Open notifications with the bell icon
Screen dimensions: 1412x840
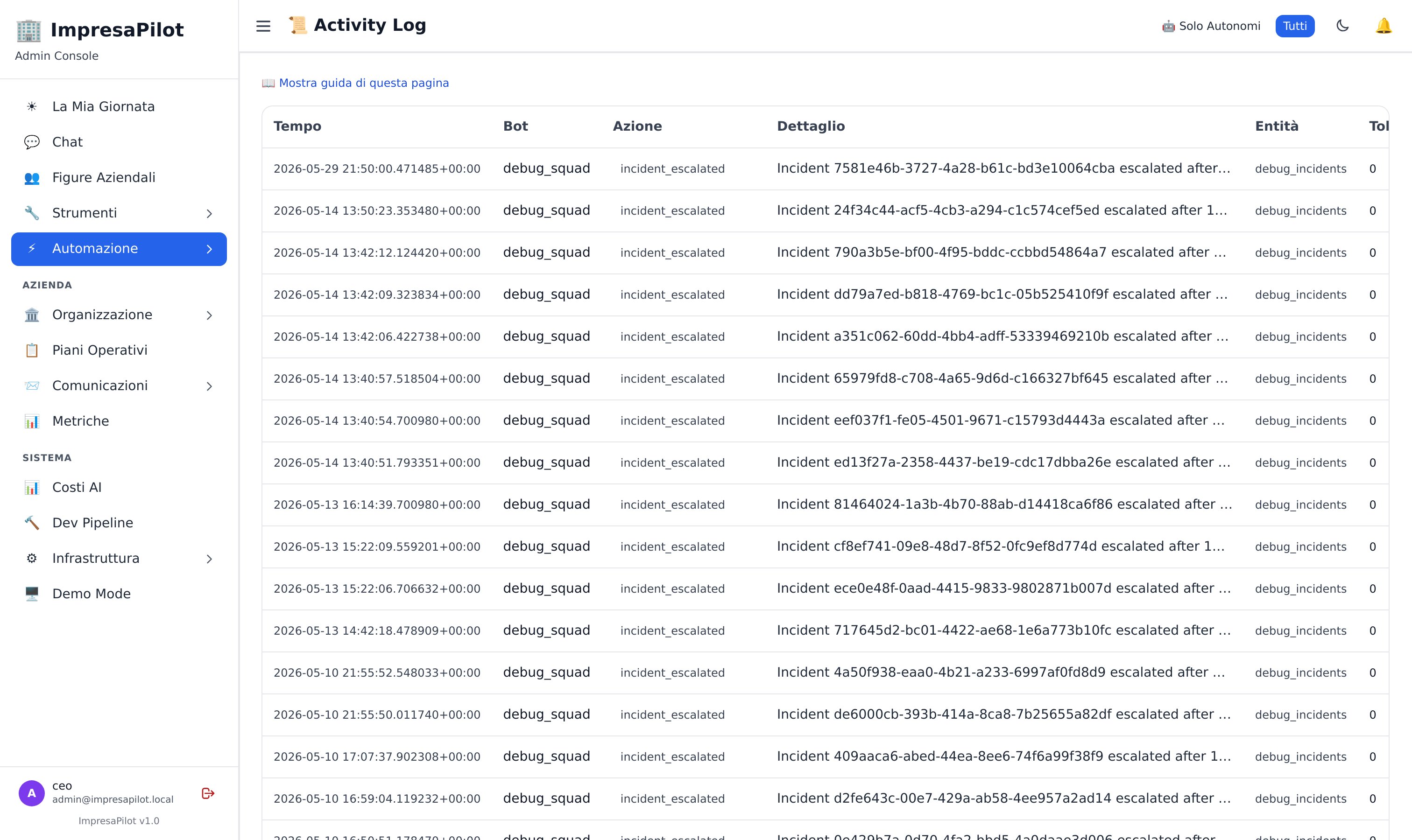(x=1384, y=26)
